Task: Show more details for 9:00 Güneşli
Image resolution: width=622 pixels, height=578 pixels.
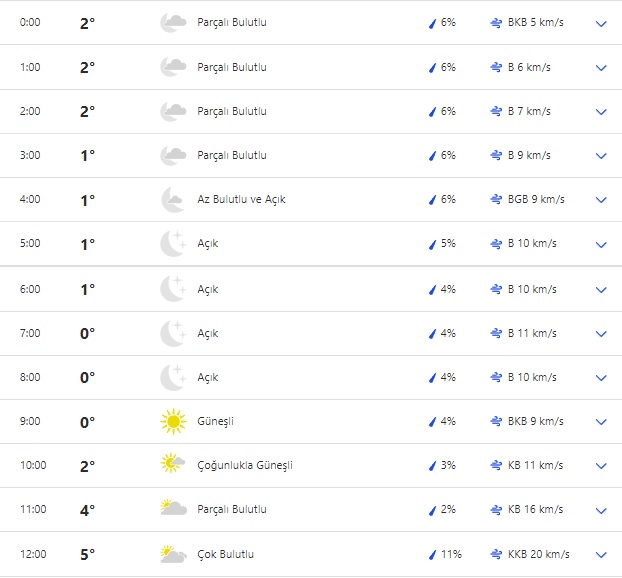Action: 601,422
